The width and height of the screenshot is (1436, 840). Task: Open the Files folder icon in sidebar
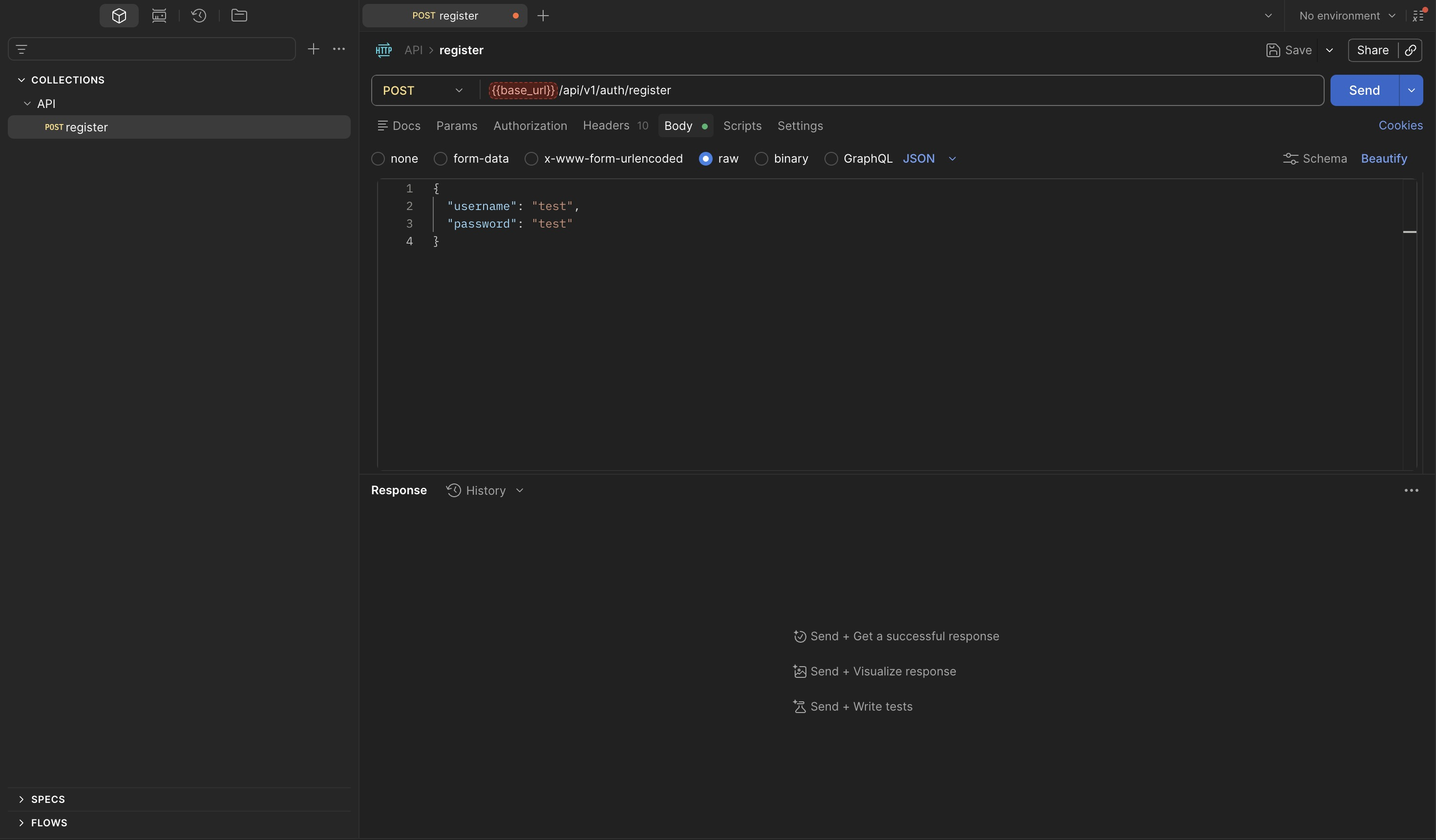239,16
